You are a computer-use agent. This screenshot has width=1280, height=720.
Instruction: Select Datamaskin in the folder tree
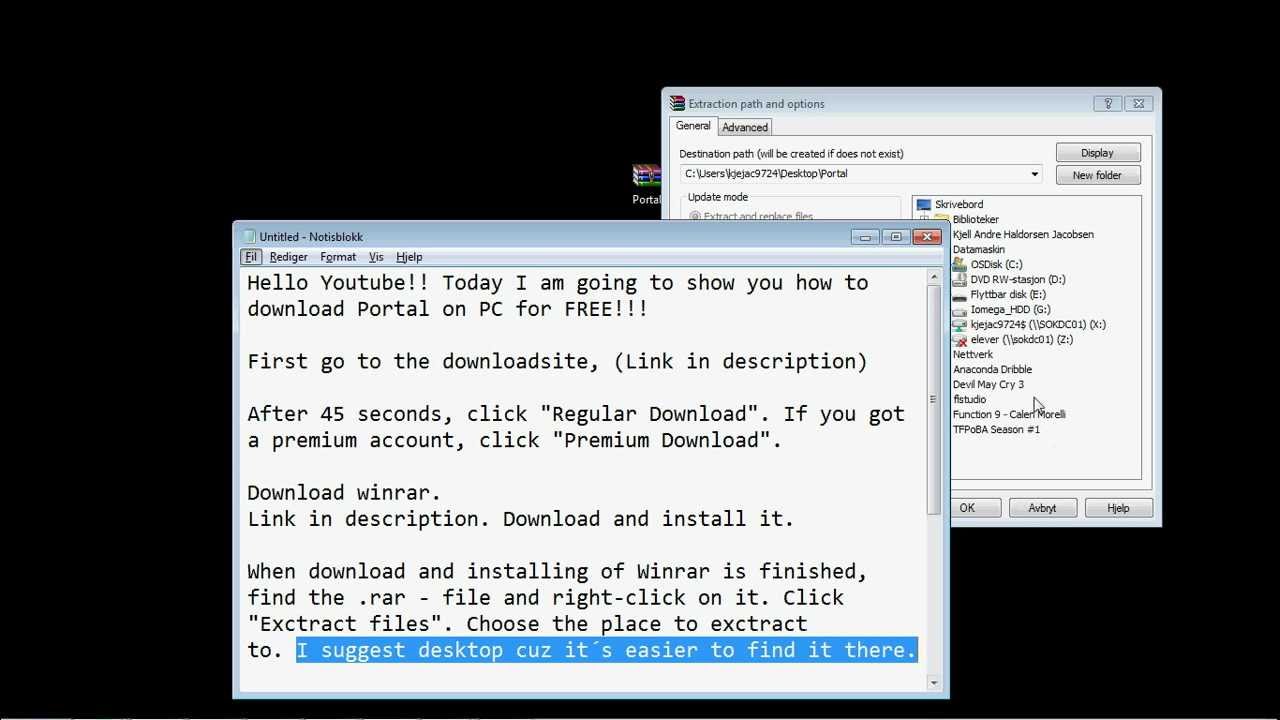click(979, 250)
